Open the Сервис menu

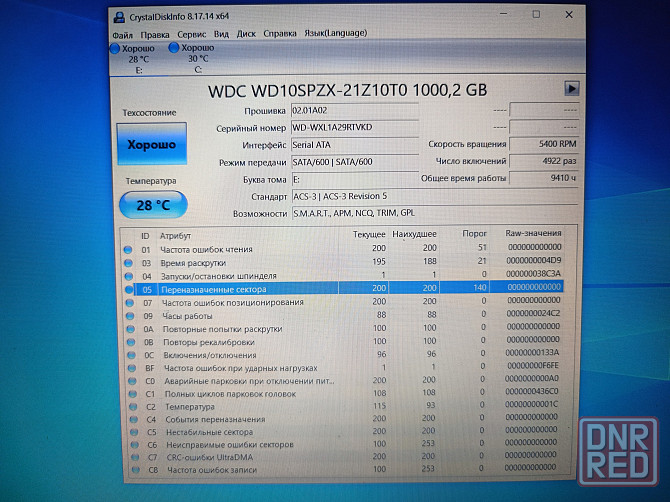[x=191, y=34]
